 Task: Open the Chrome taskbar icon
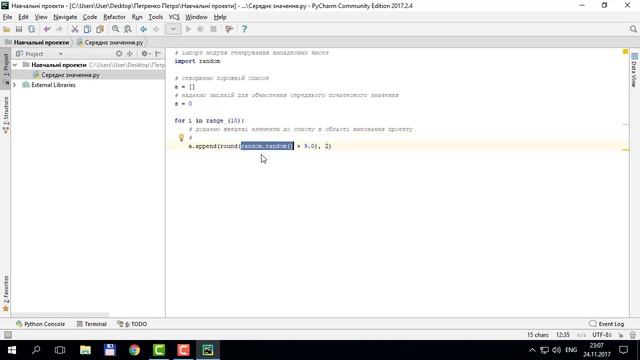click(134, 350)
